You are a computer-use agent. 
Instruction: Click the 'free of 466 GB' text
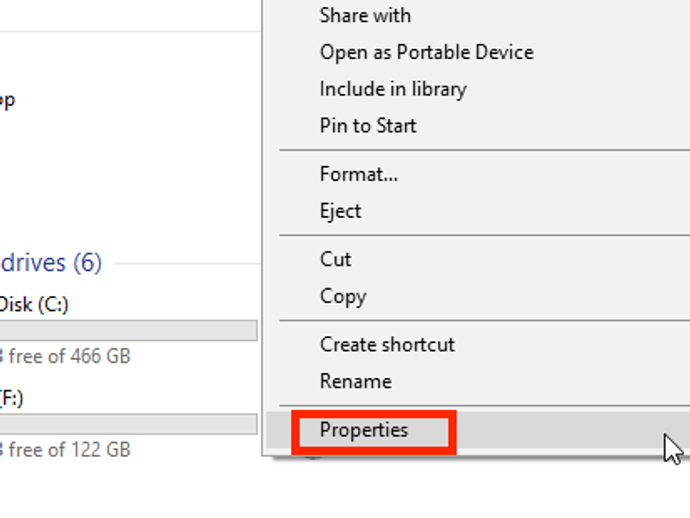(68, 356)
